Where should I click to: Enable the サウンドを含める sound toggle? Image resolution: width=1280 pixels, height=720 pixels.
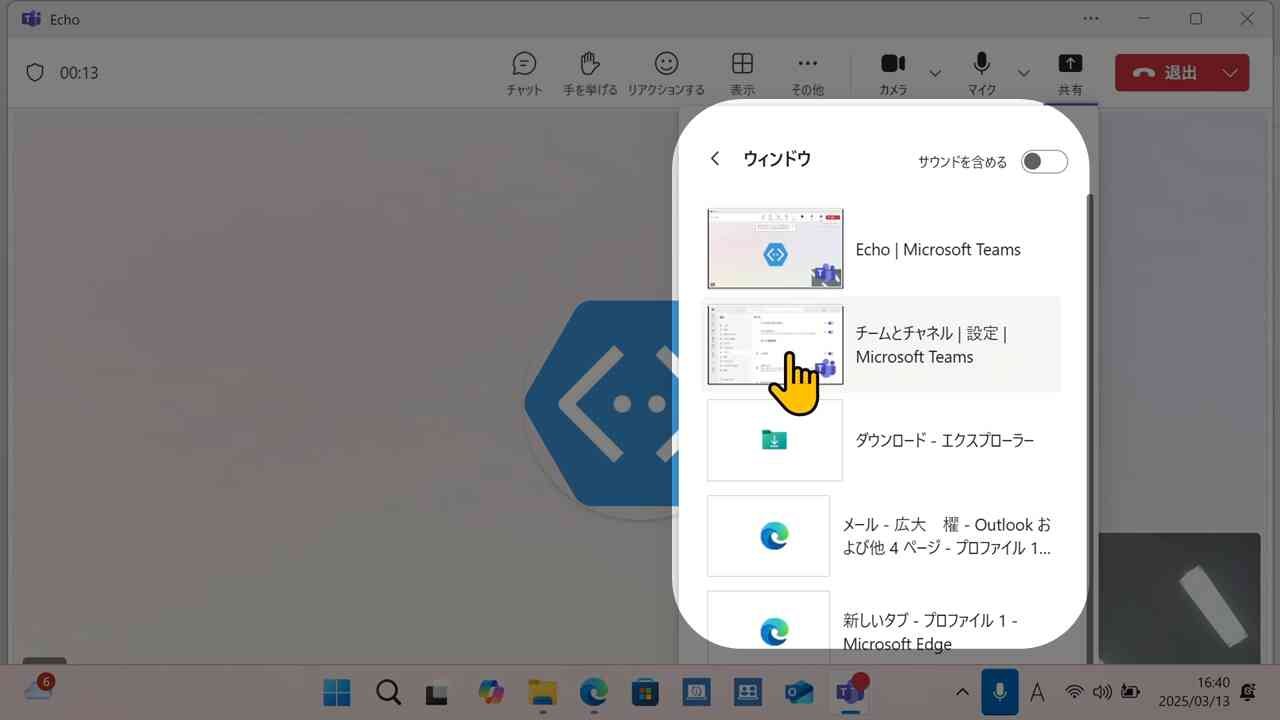pos(1043,161)
